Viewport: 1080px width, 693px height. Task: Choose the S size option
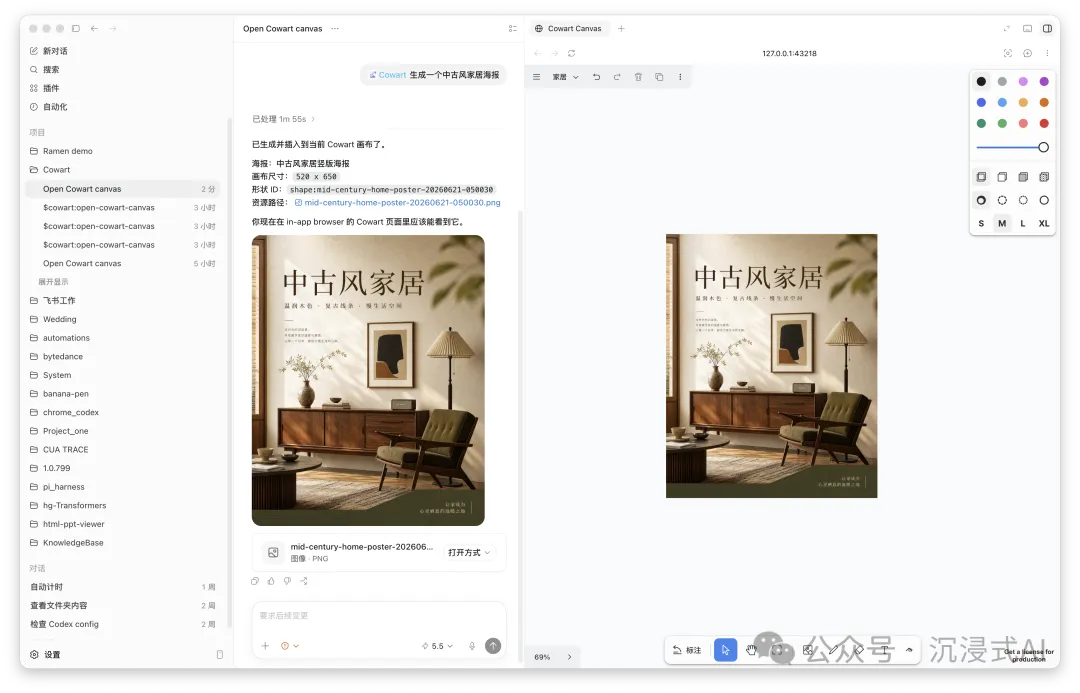(981, 223)
